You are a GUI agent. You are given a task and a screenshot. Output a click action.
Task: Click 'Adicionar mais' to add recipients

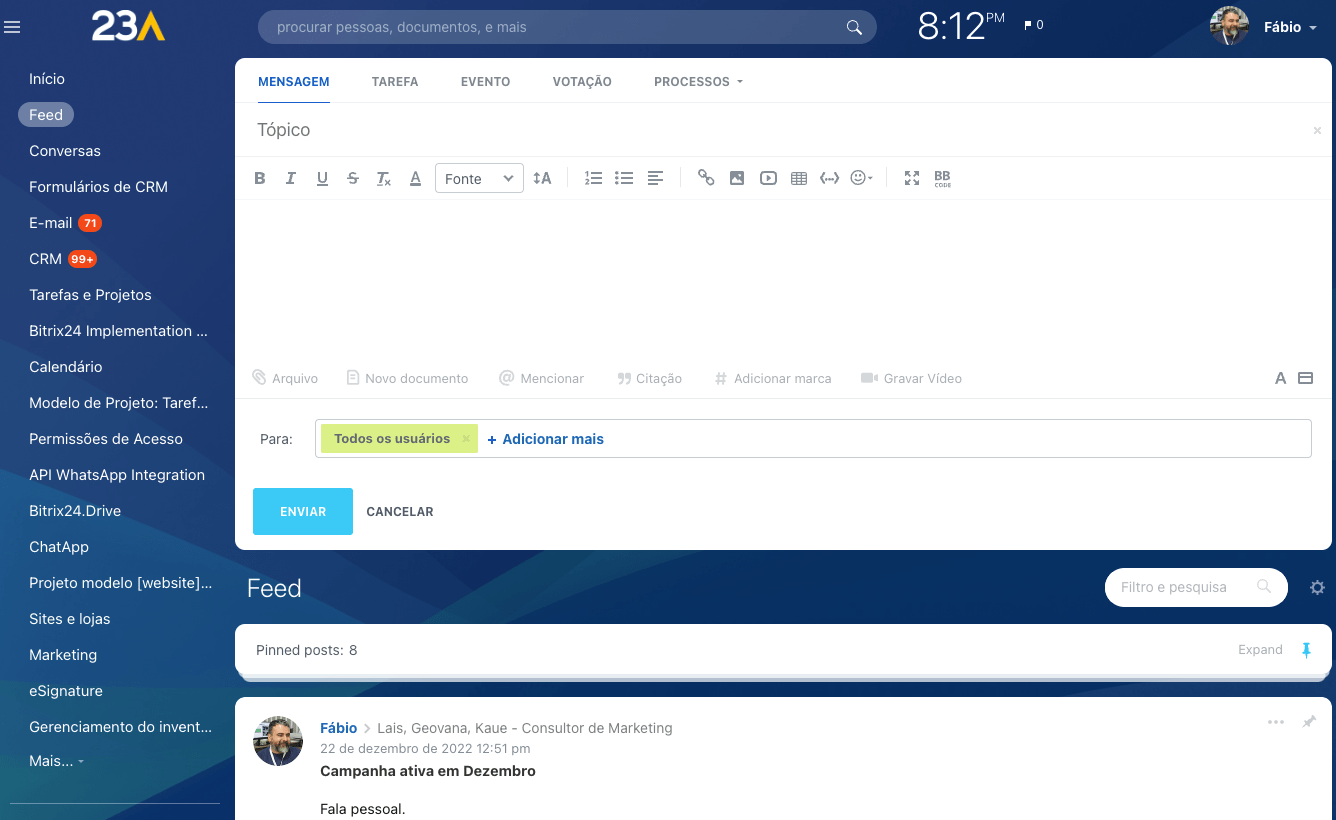[x=545, y=438]
